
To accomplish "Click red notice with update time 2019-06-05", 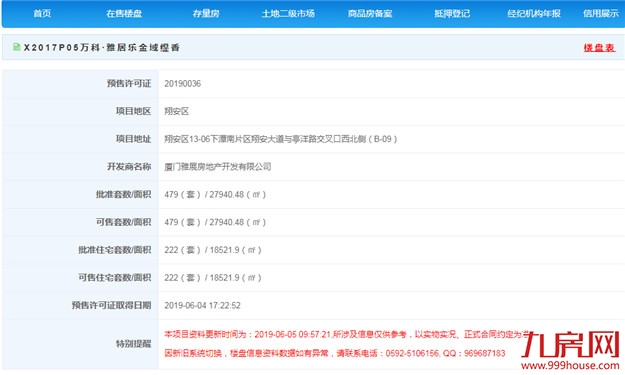I will 348,334.
